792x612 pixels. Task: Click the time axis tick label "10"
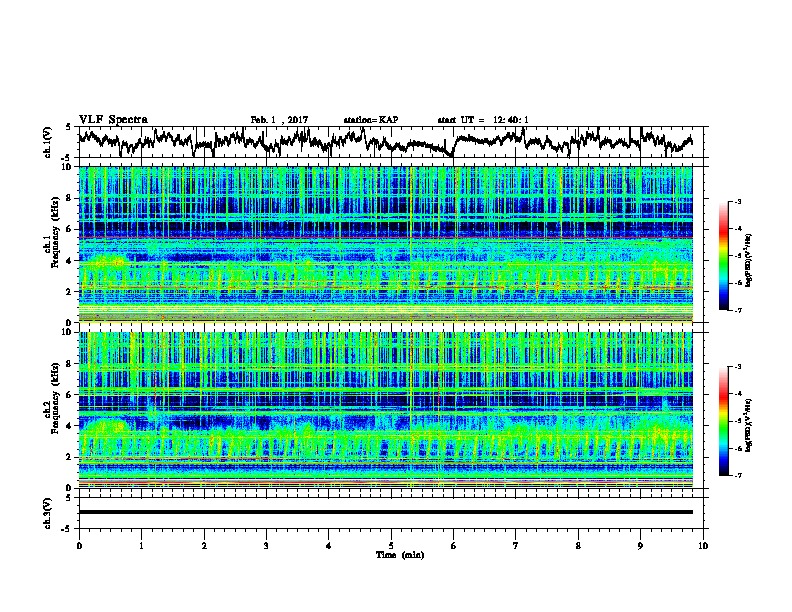pyautogui.click(x=703, y=546)
